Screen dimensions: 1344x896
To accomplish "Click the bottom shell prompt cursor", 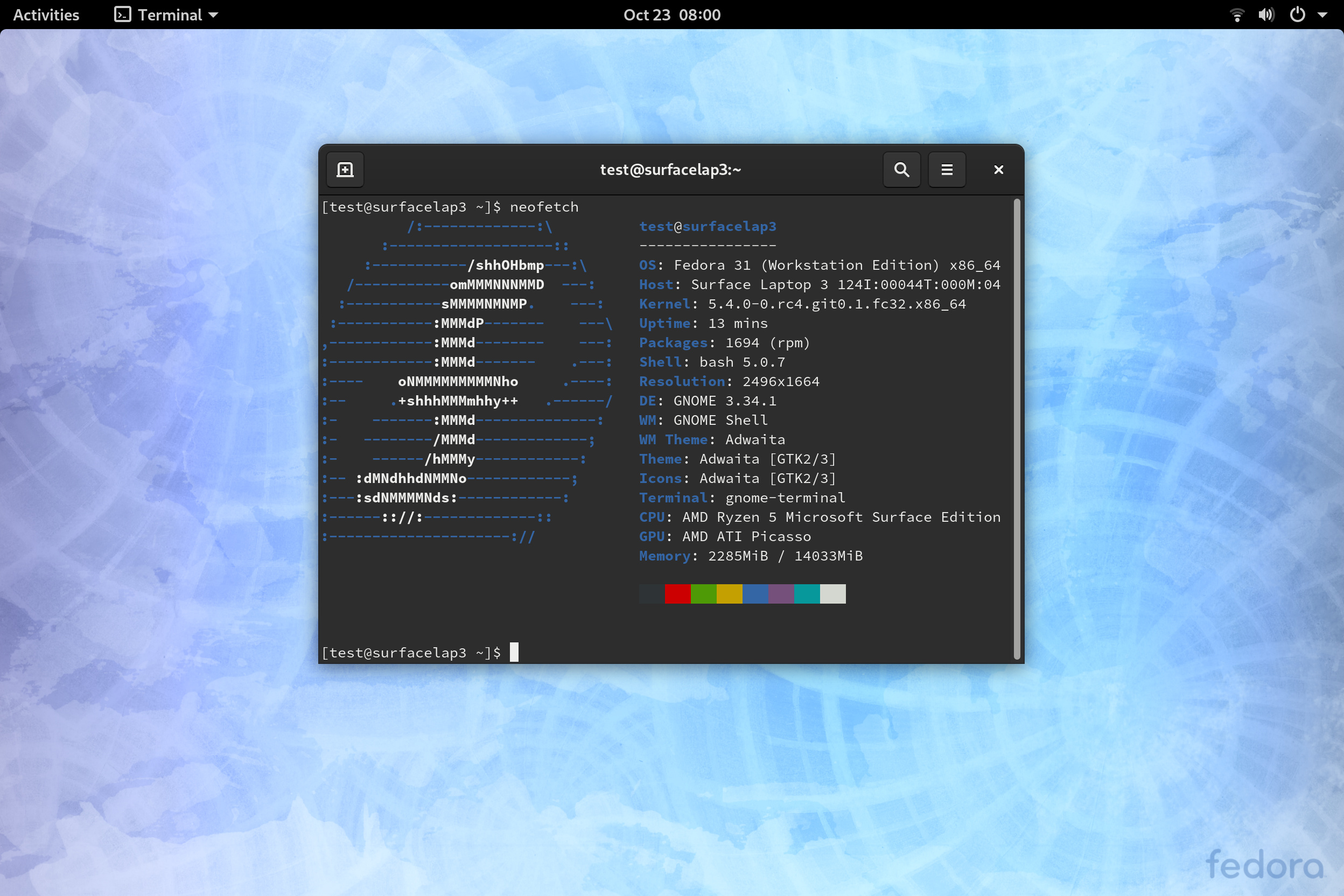I will [514, 652].
